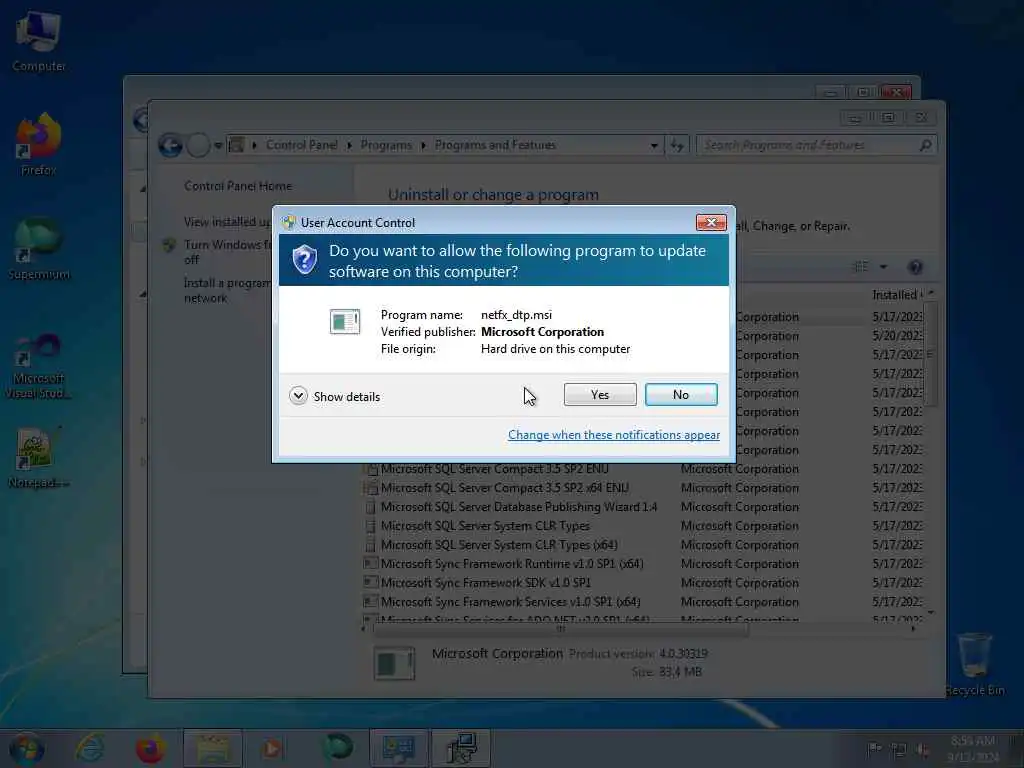This screenshot has width=1024, height=768.
Task: Open Windows Explorer taskbar button
Action: (212, 748)
